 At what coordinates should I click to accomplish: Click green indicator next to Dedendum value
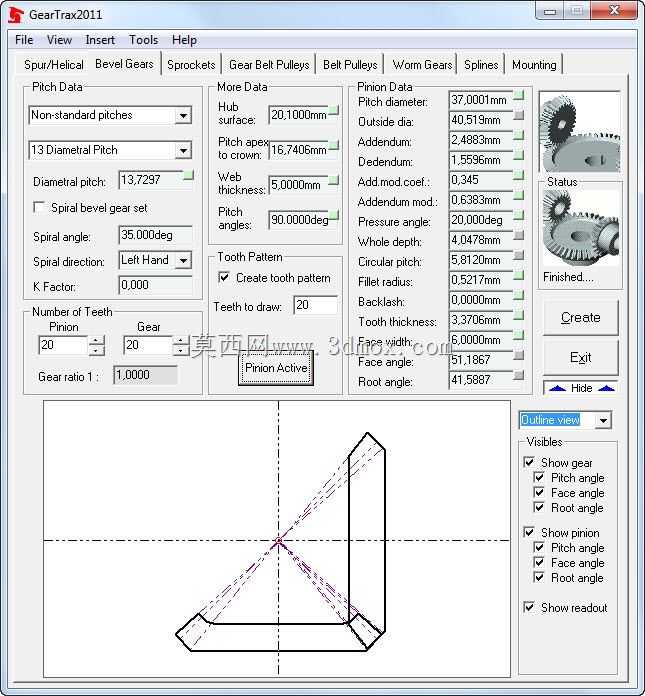[518, 155]
